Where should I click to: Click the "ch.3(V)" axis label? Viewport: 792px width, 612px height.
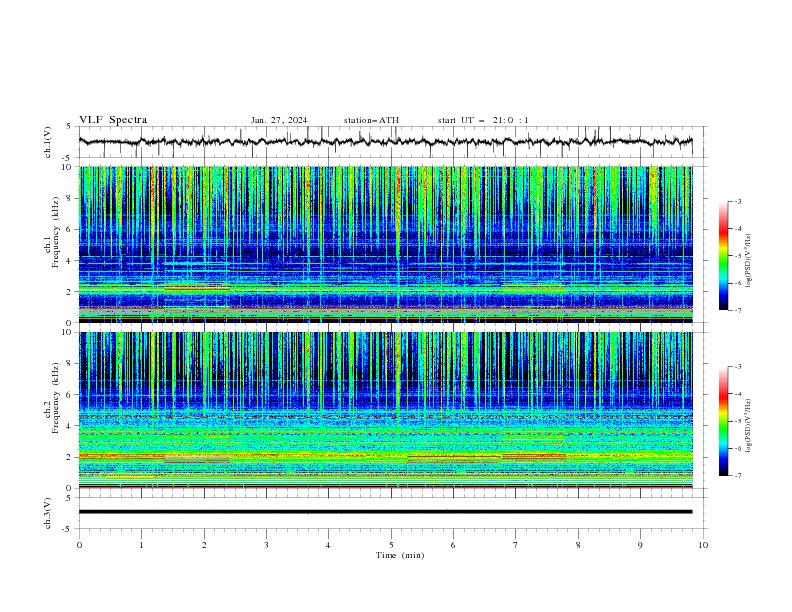click(48, 513)
